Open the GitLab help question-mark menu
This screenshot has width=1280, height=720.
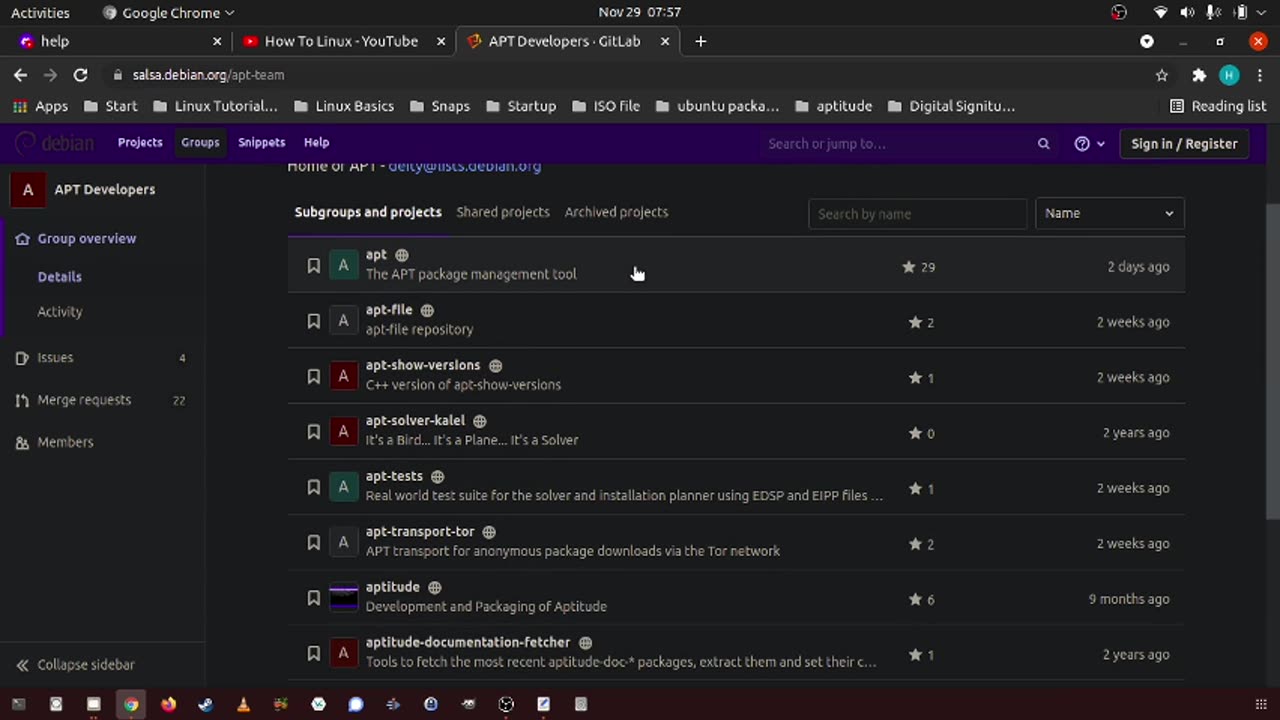1089,144
